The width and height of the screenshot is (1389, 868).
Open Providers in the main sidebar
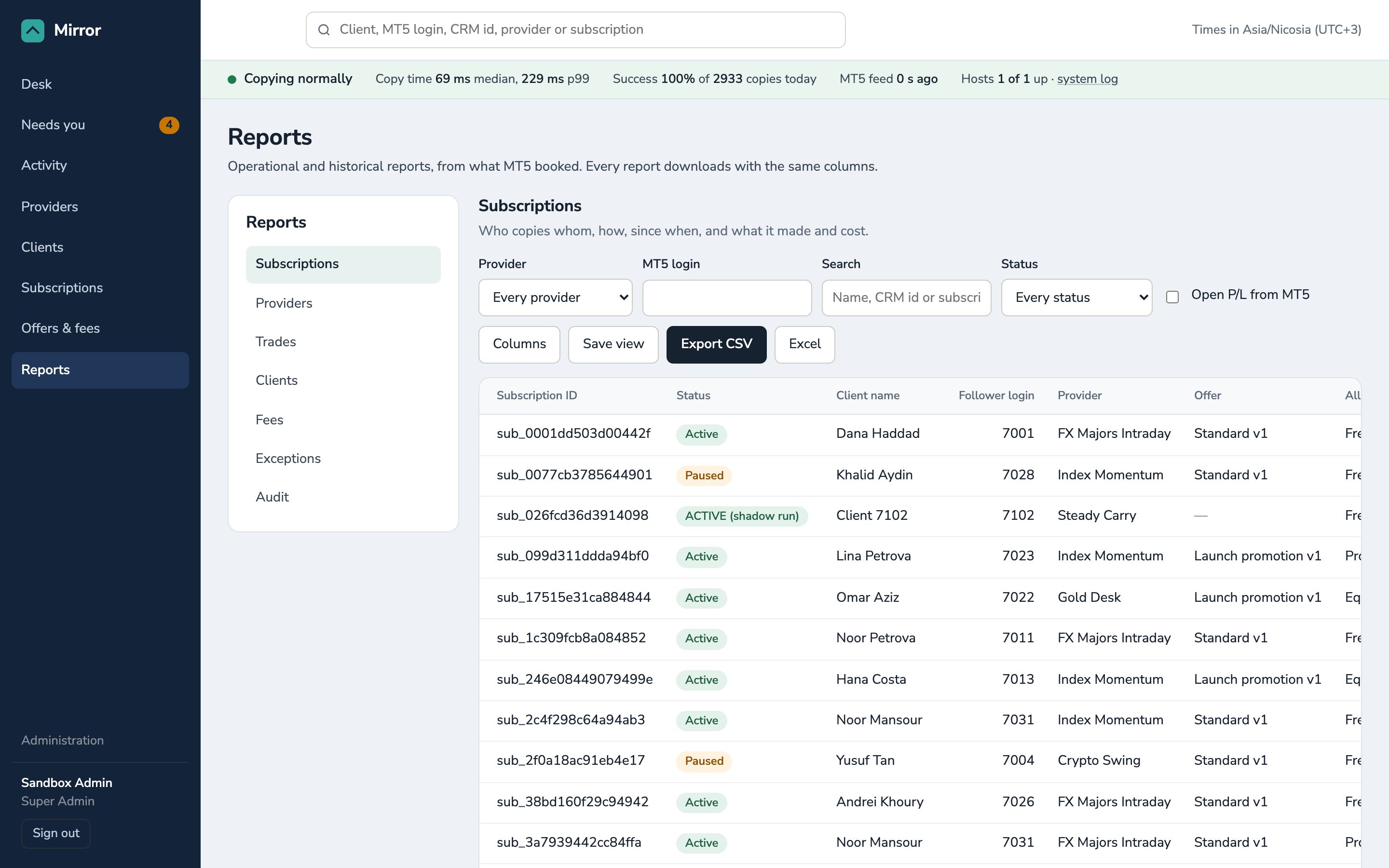(x=100, y=207)
